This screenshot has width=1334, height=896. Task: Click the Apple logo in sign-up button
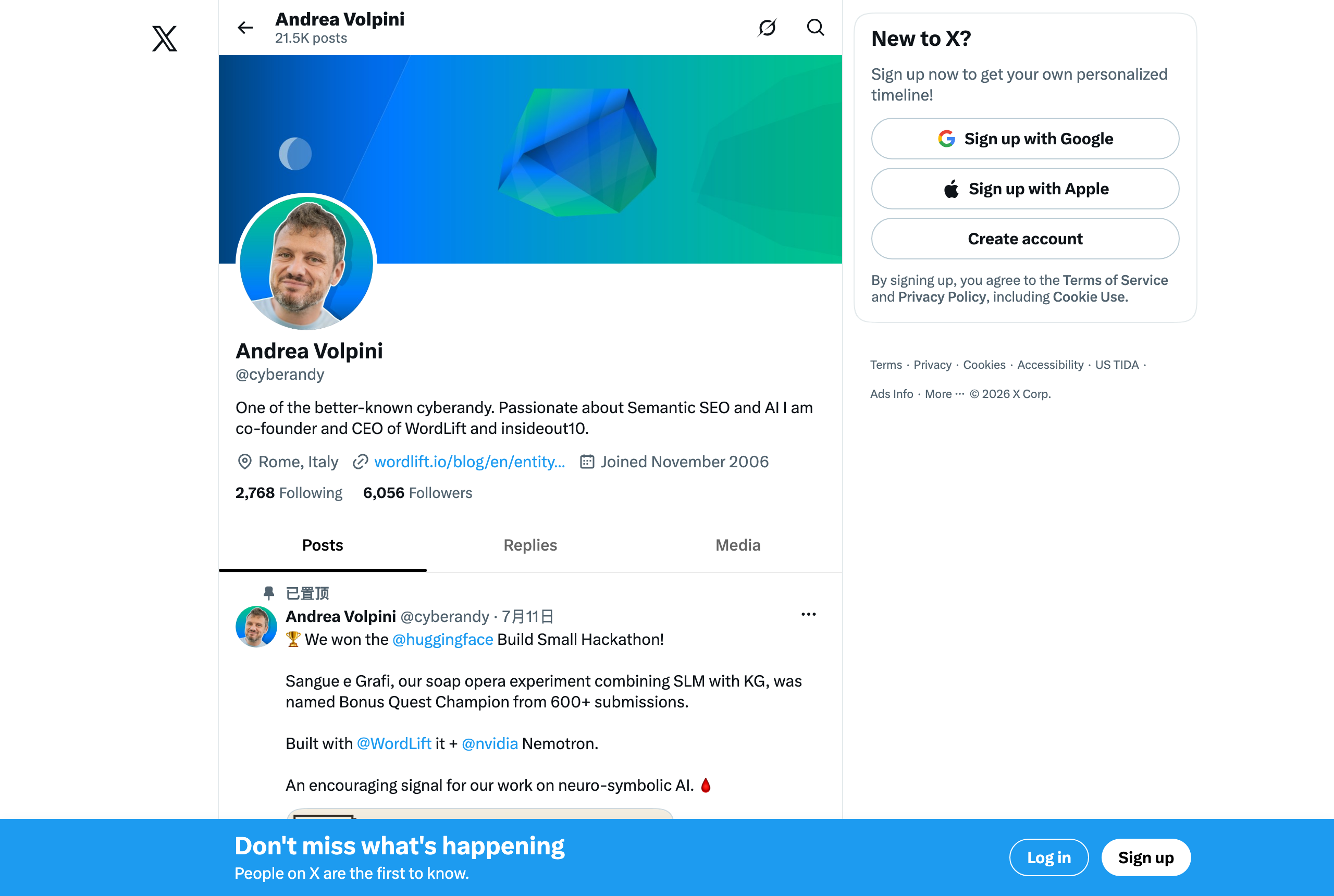[x=951, y=189]
